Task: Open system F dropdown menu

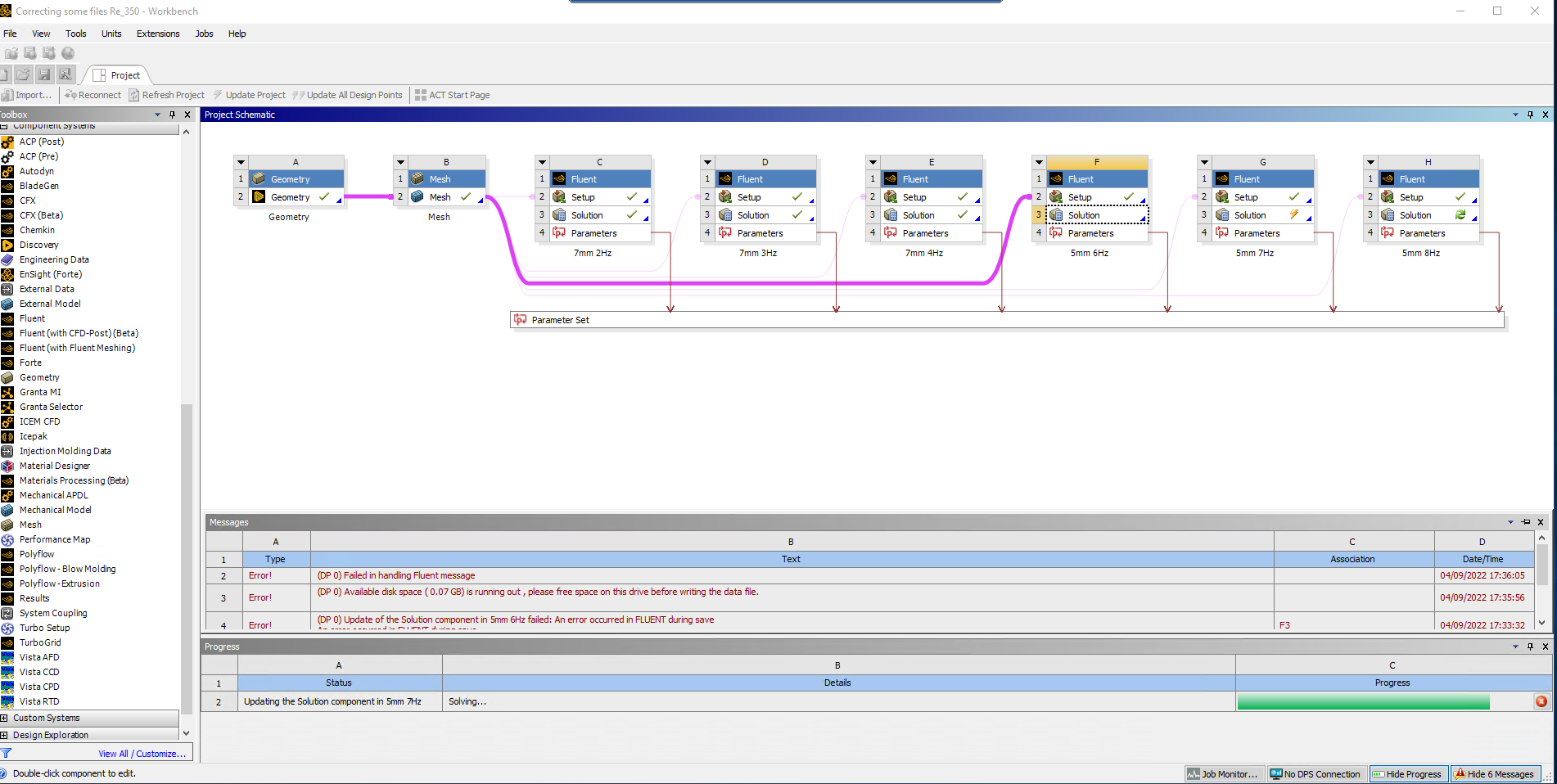Action: (x=1039, y=162)
